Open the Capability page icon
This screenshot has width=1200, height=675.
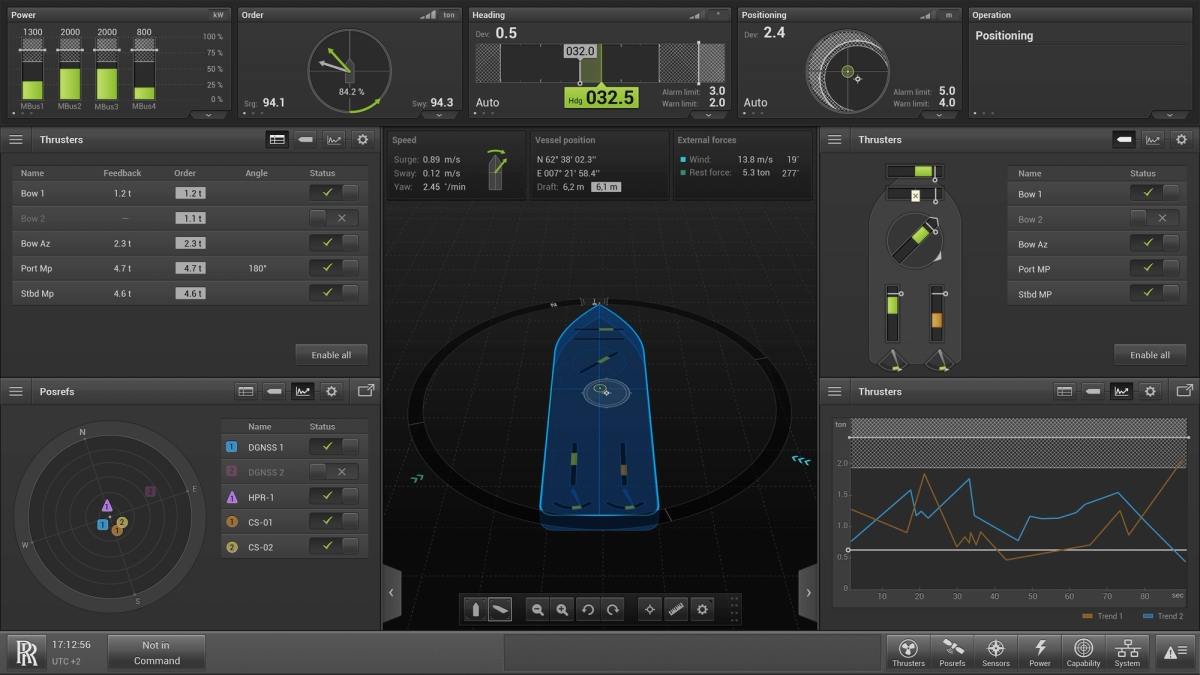(x=1083, y=652)
